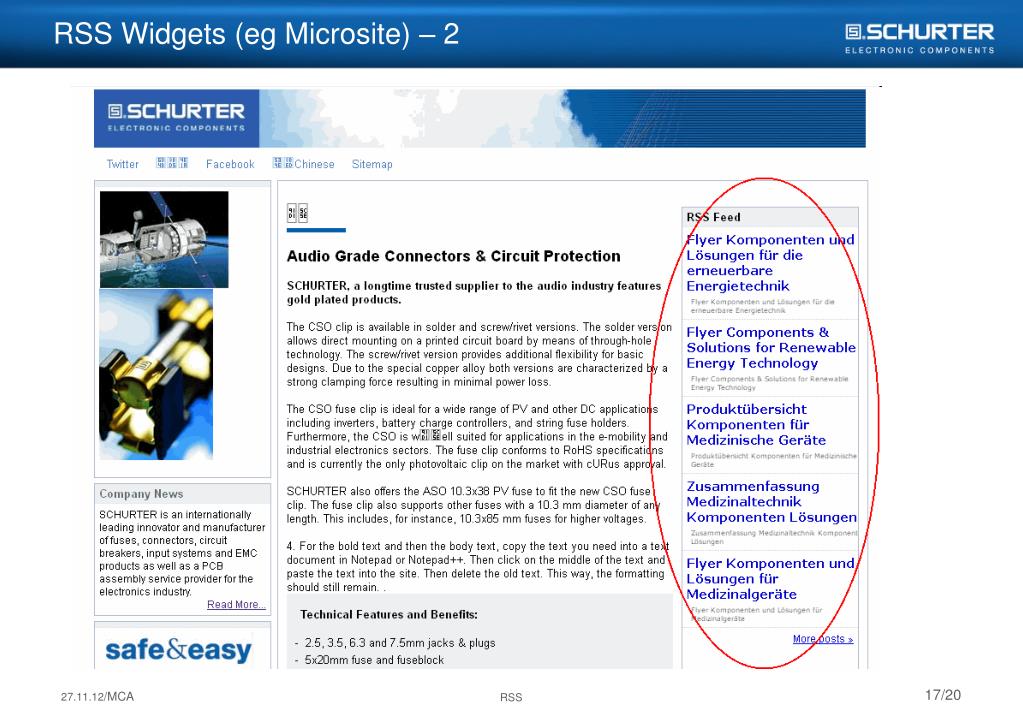This screenshot has width=1023, height=723.
Task: Open the Sitemap link
Action: point(372,164)
